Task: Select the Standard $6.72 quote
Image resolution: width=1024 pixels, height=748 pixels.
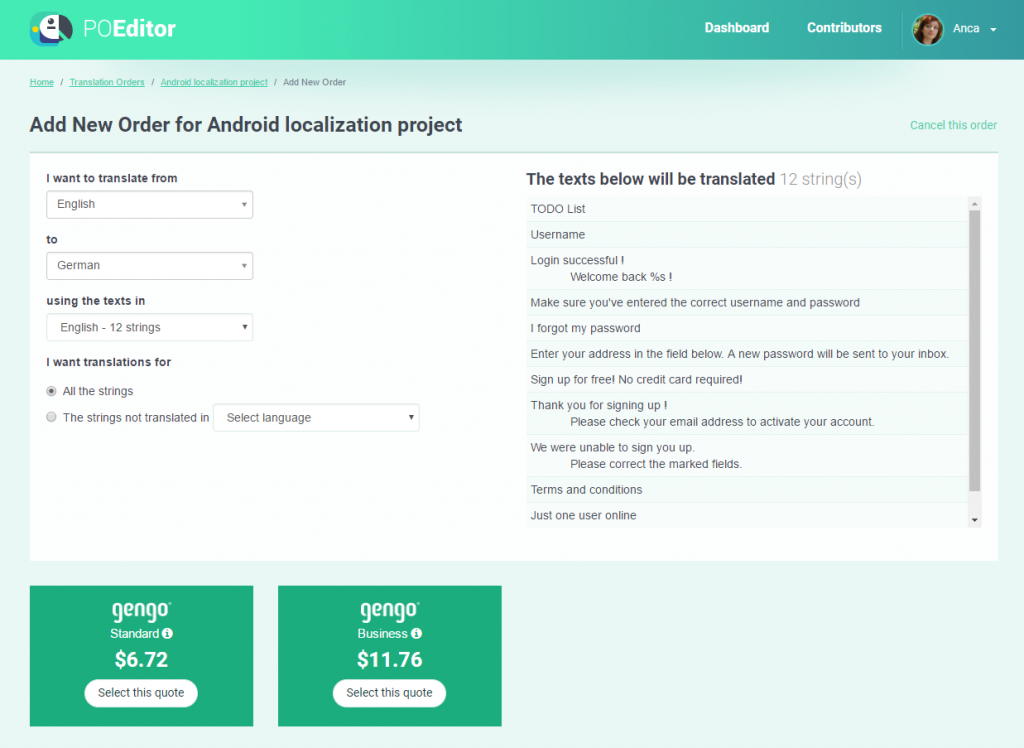Action: (141, 693)
